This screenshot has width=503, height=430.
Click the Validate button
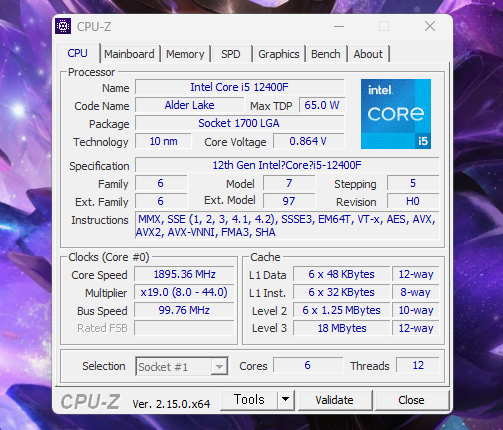click(334, 400)
